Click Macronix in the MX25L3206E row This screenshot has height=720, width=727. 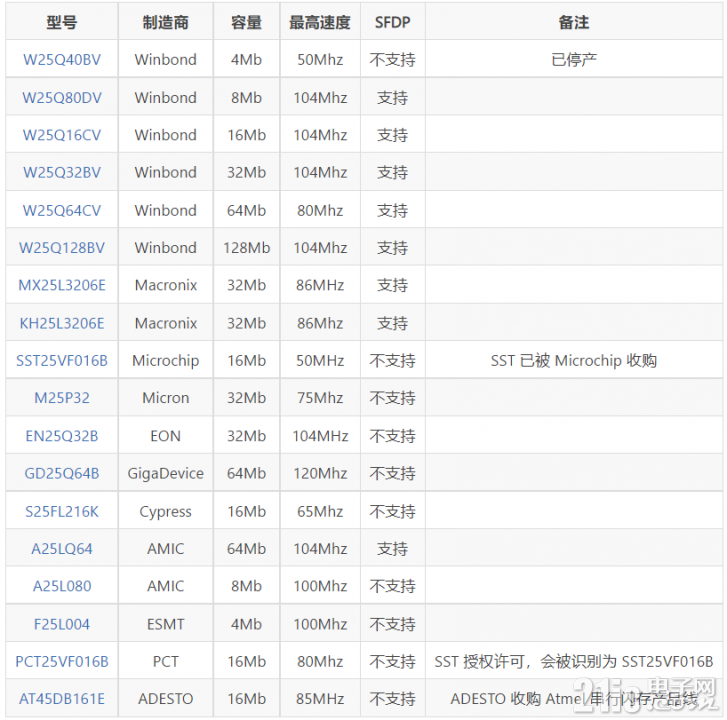166,285
